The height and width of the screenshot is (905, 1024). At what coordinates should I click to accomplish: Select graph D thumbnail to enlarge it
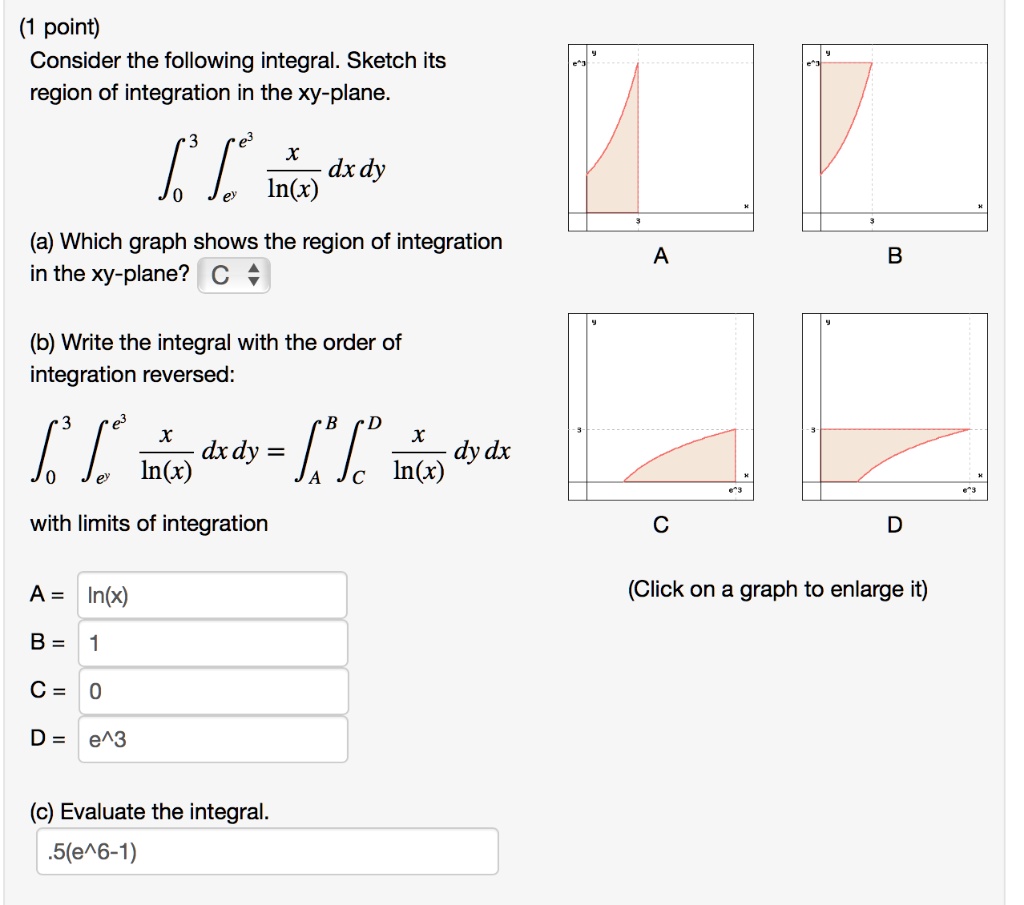pyautogui.click(x=895, y=400)
